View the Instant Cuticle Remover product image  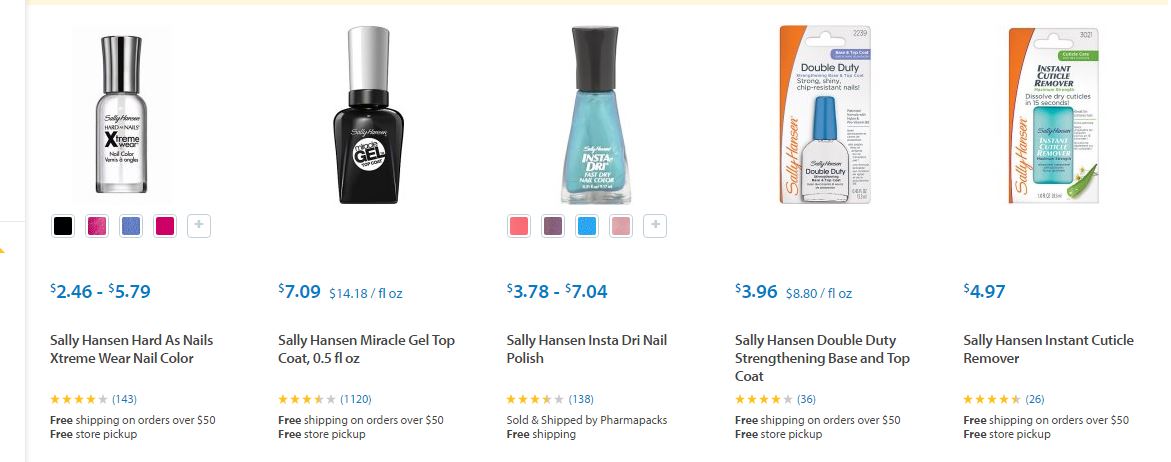[1053, 115]
